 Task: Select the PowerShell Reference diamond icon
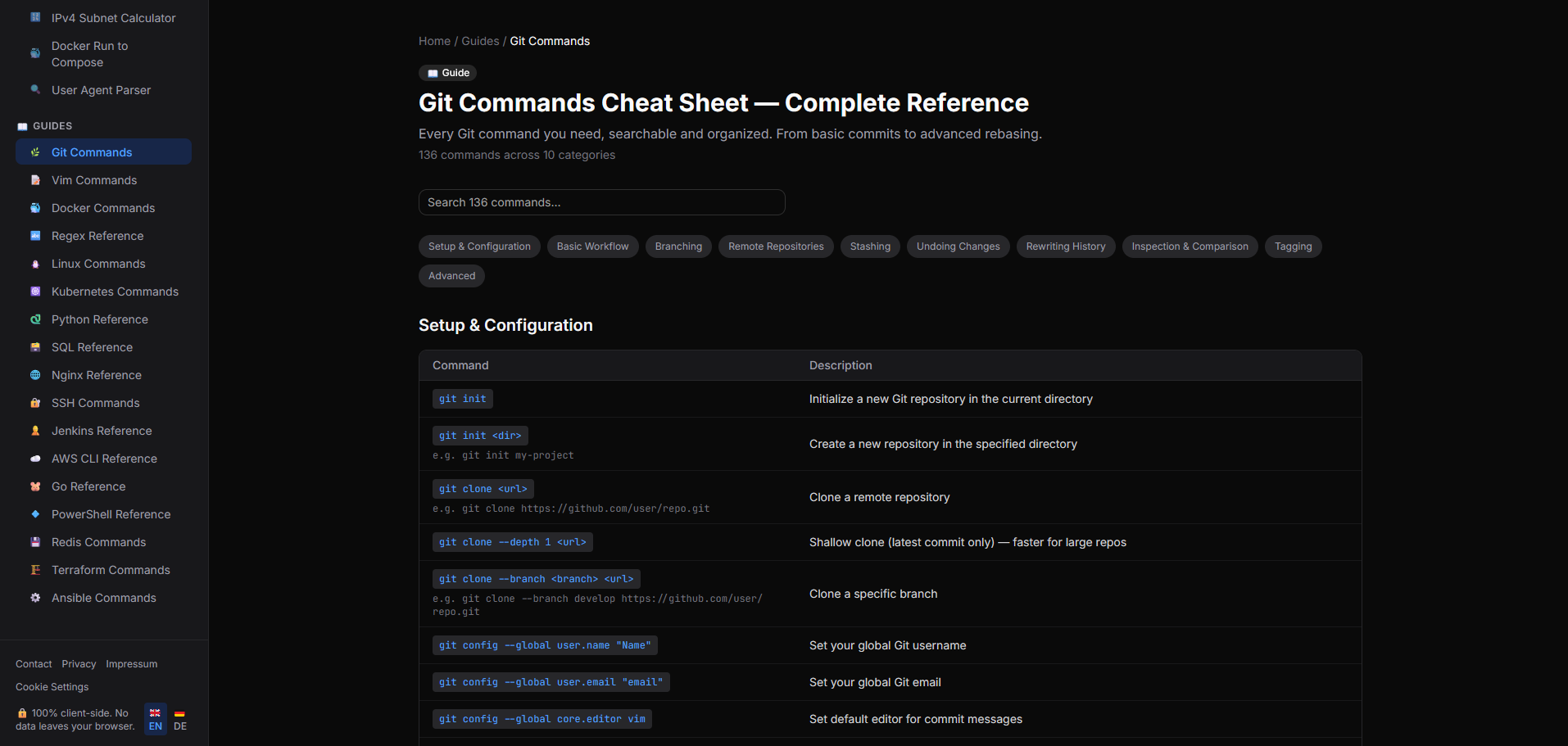click(x=34, y=514)
